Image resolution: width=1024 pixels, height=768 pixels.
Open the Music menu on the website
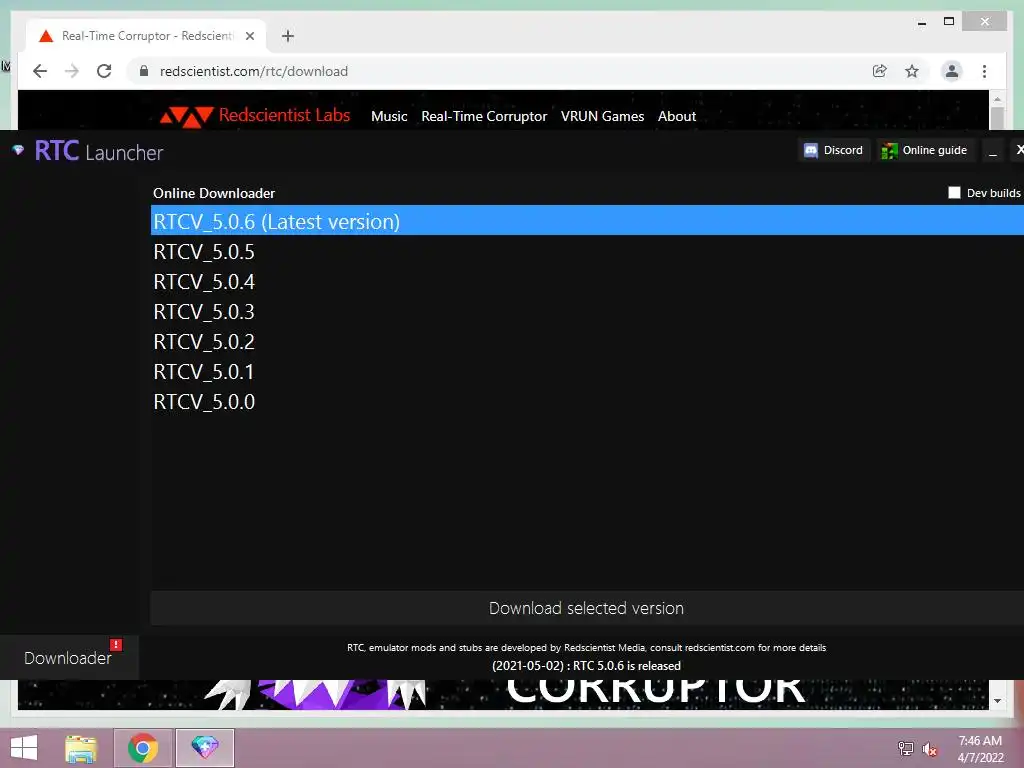[x=389, y=116]
